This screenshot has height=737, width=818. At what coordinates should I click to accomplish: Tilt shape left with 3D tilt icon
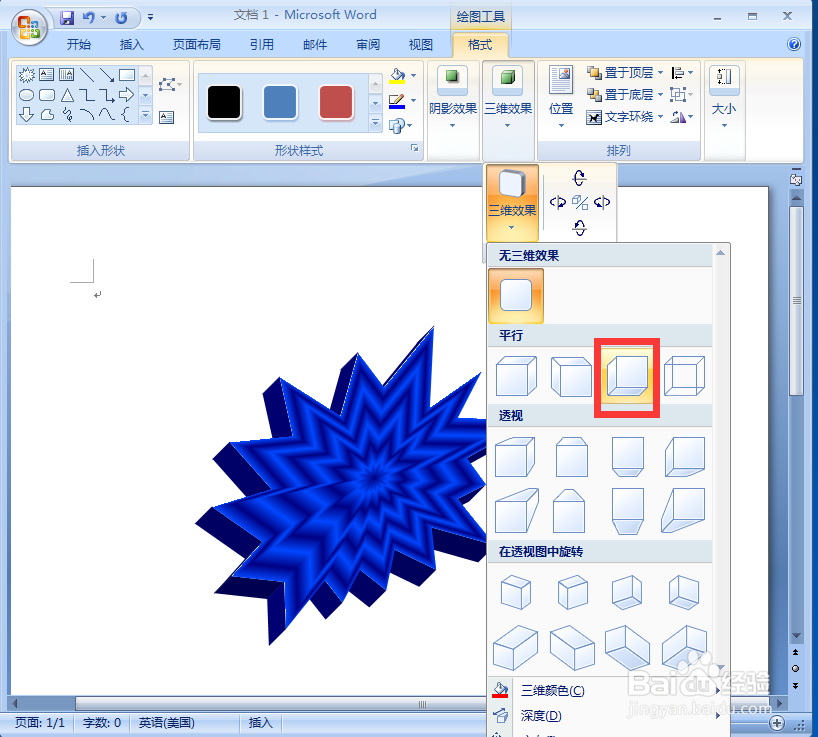(558, 202)
